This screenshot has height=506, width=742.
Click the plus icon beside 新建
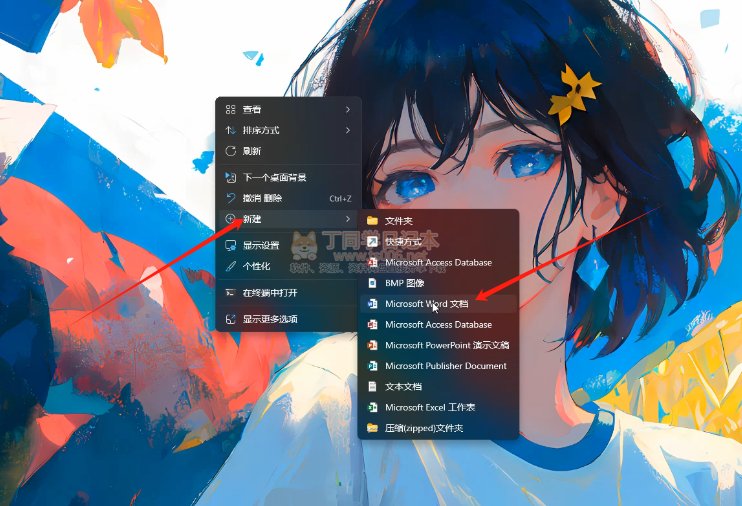point(230,219)
